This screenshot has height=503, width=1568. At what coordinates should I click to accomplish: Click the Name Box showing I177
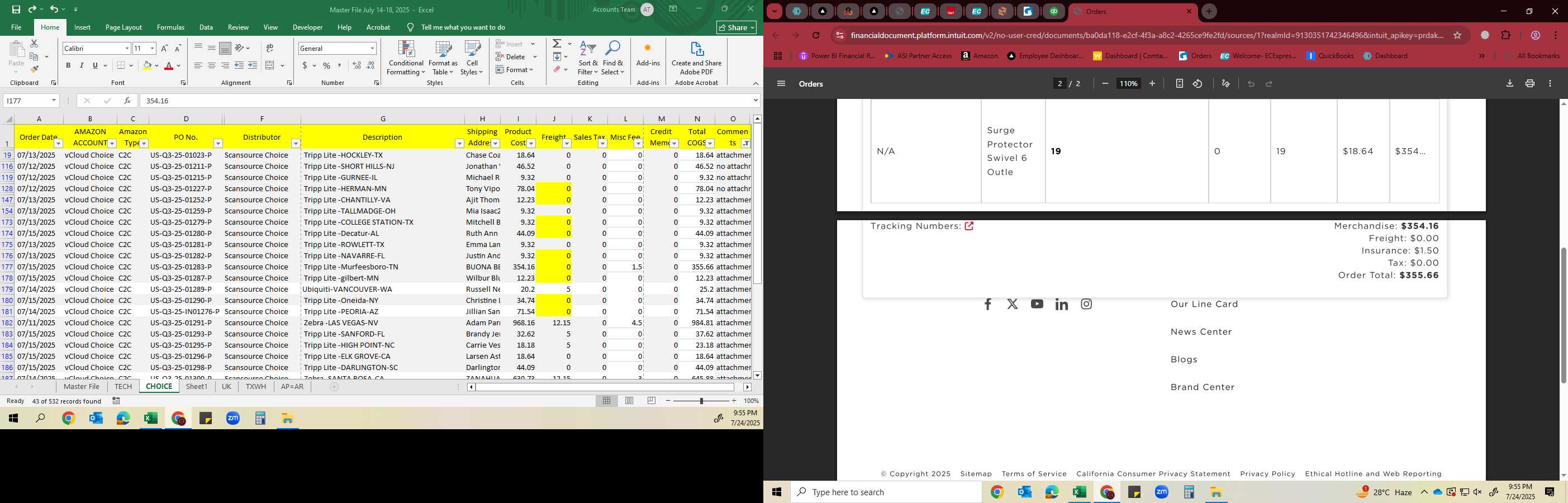tap(31, 101)
